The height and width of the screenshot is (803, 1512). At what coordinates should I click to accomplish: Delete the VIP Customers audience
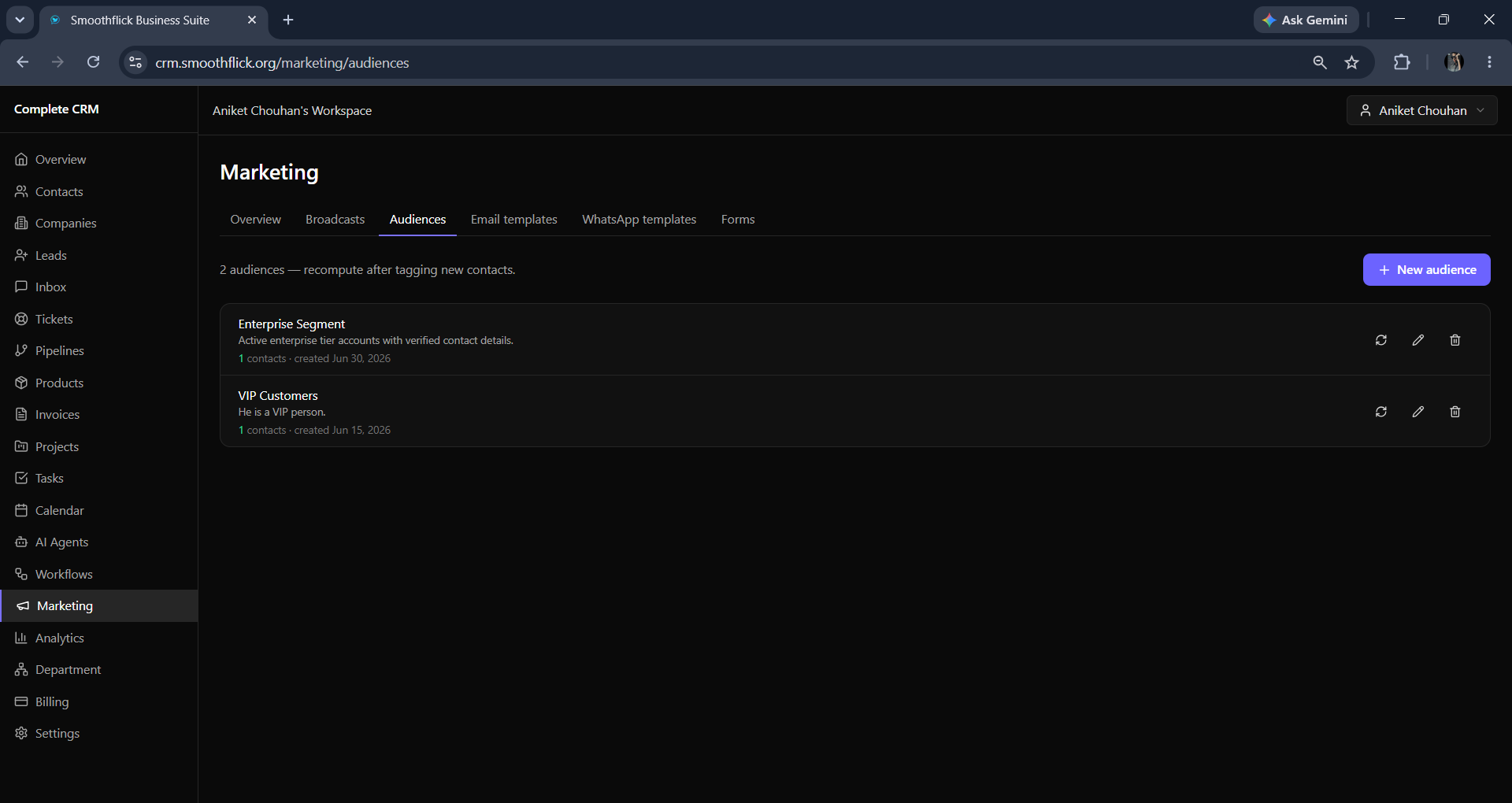(x=1455, y=412)
